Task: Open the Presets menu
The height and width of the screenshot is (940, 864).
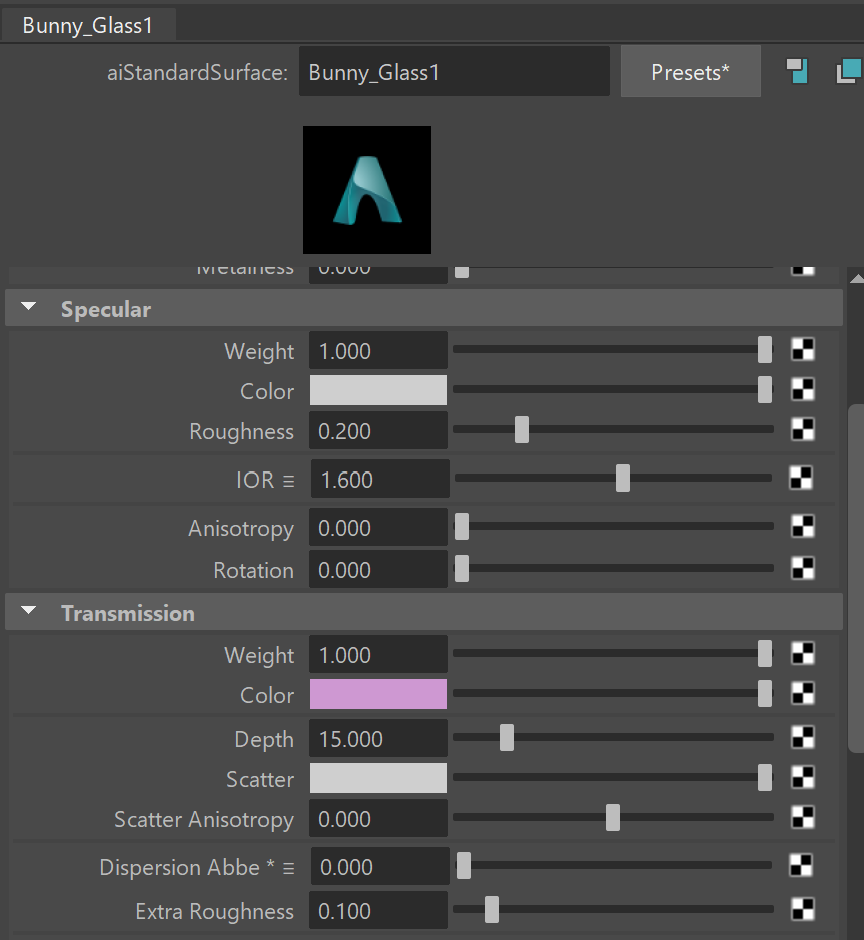Action: tap(690, 72)
